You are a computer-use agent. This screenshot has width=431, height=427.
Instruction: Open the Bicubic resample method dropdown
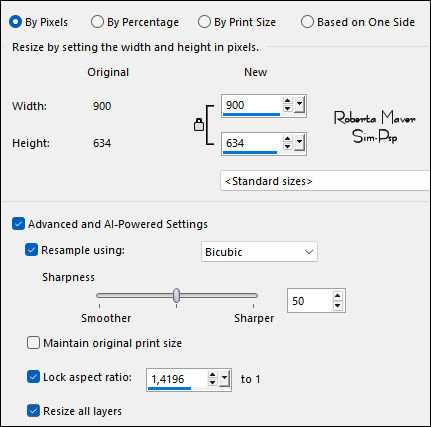pyautogui.click(x=259, y=252)
